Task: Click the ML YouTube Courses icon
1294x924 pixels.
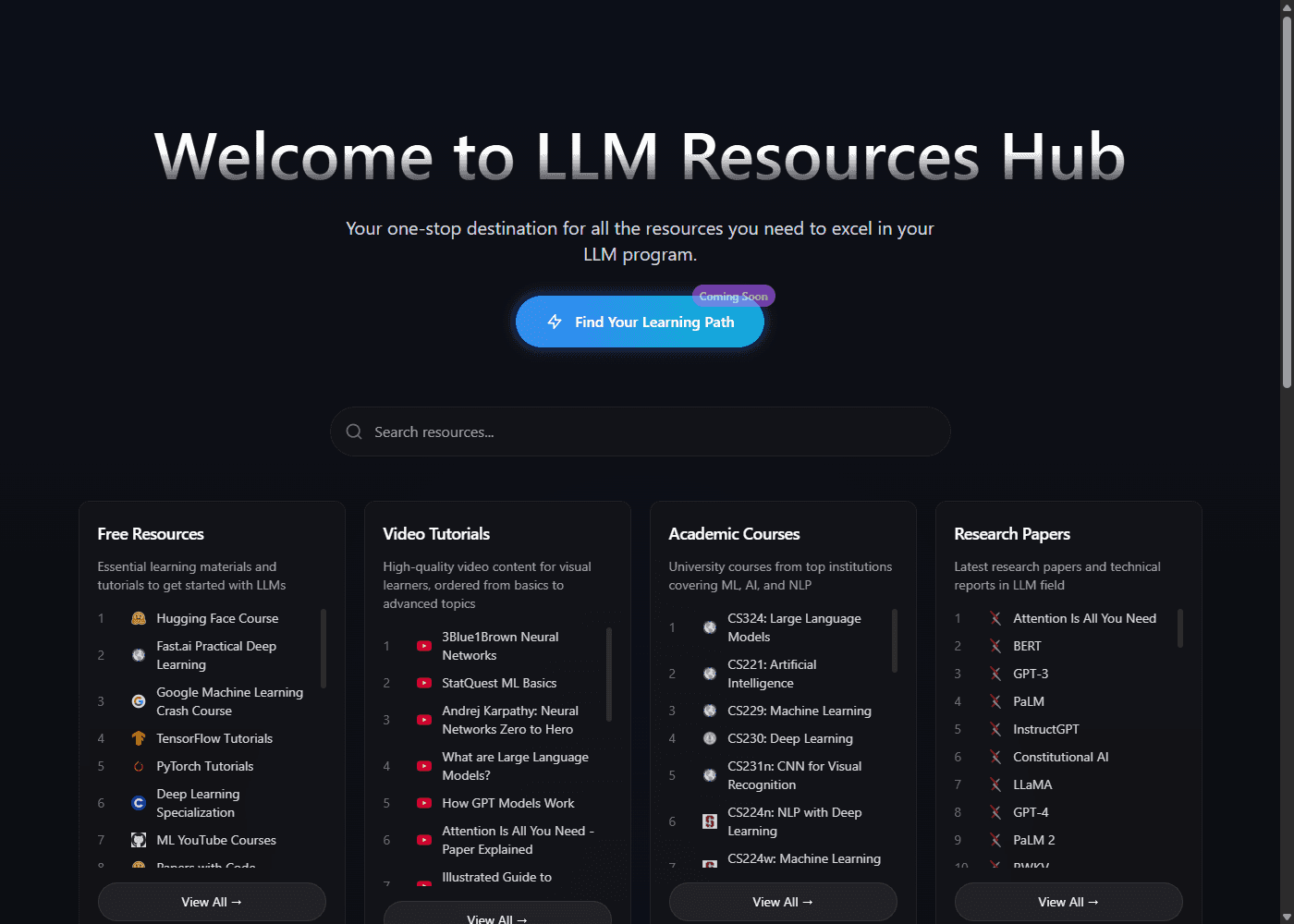Action: pos(139,840)
